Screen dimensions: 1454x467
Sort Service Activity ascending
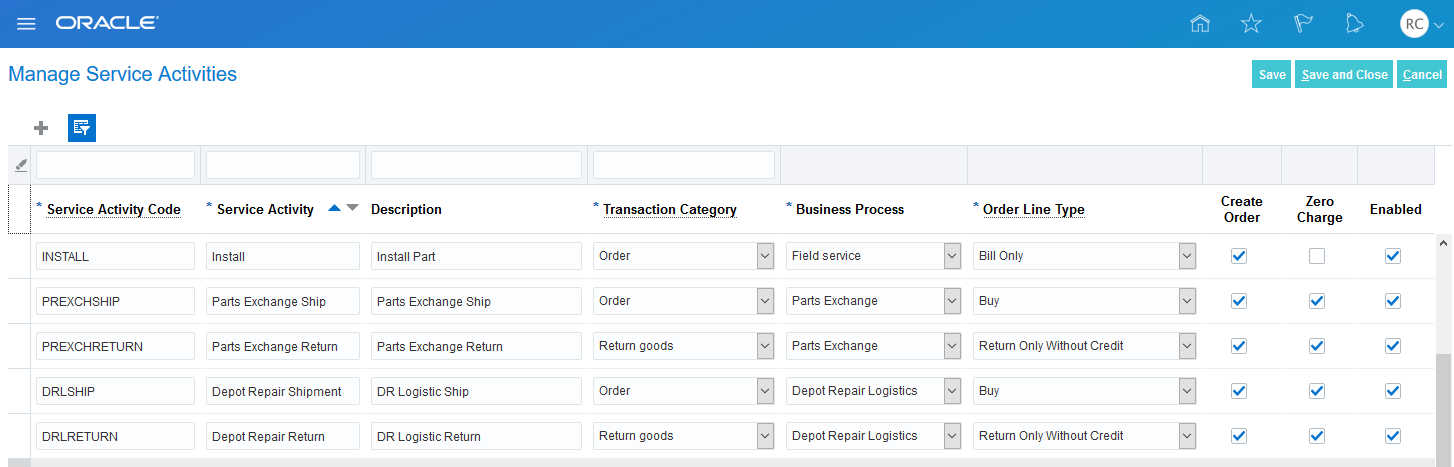click(x=334, y=208)
